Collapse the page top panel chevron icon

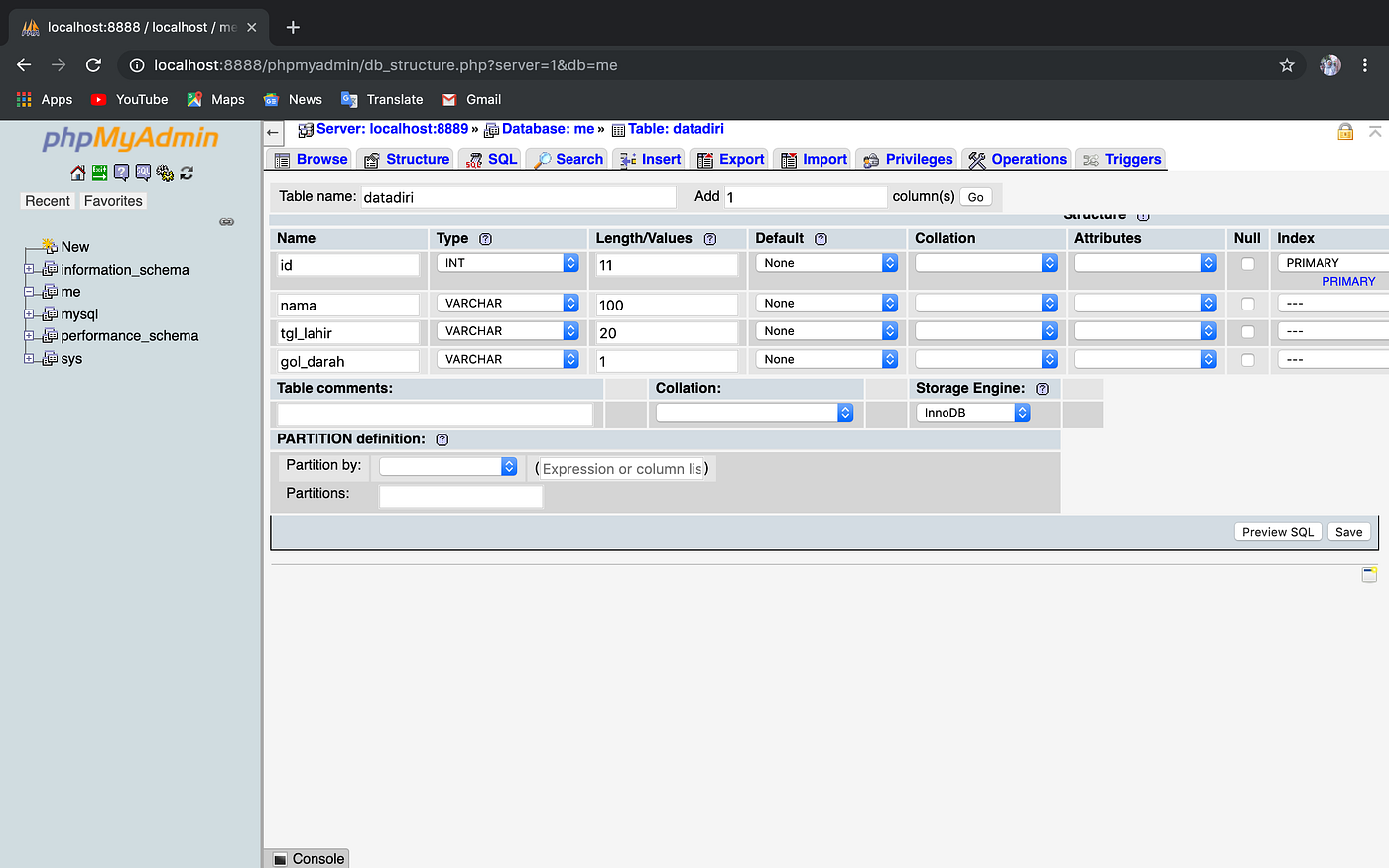click(x=1374, y=130)
